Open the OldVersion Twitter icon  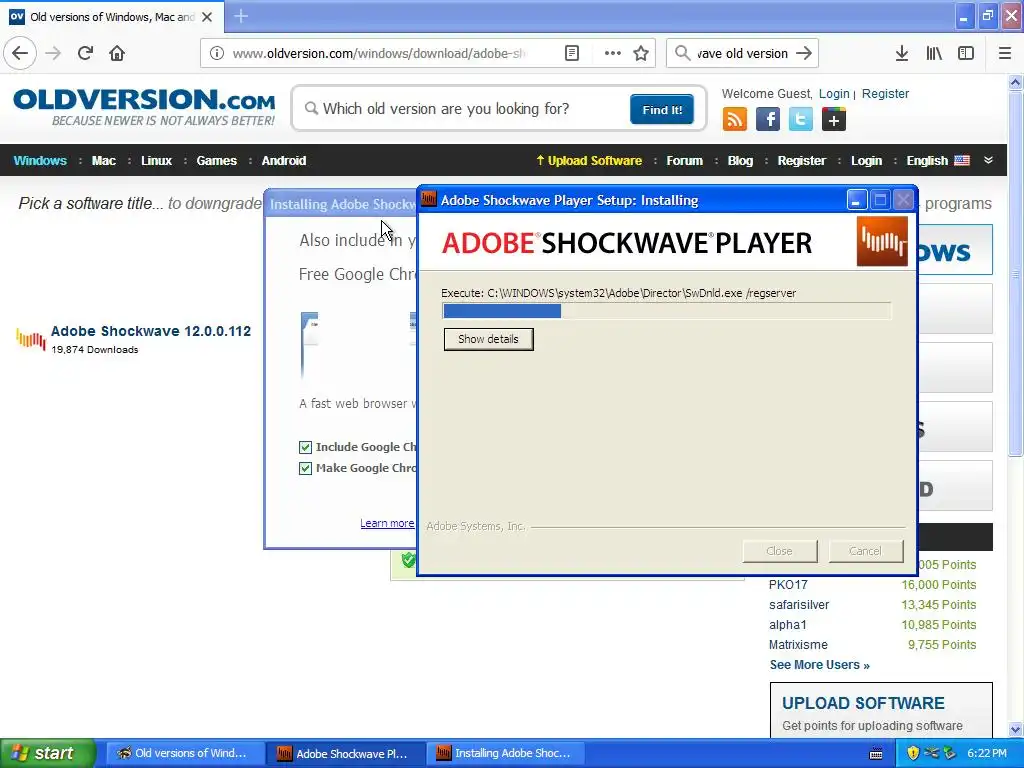pos(801,120)
